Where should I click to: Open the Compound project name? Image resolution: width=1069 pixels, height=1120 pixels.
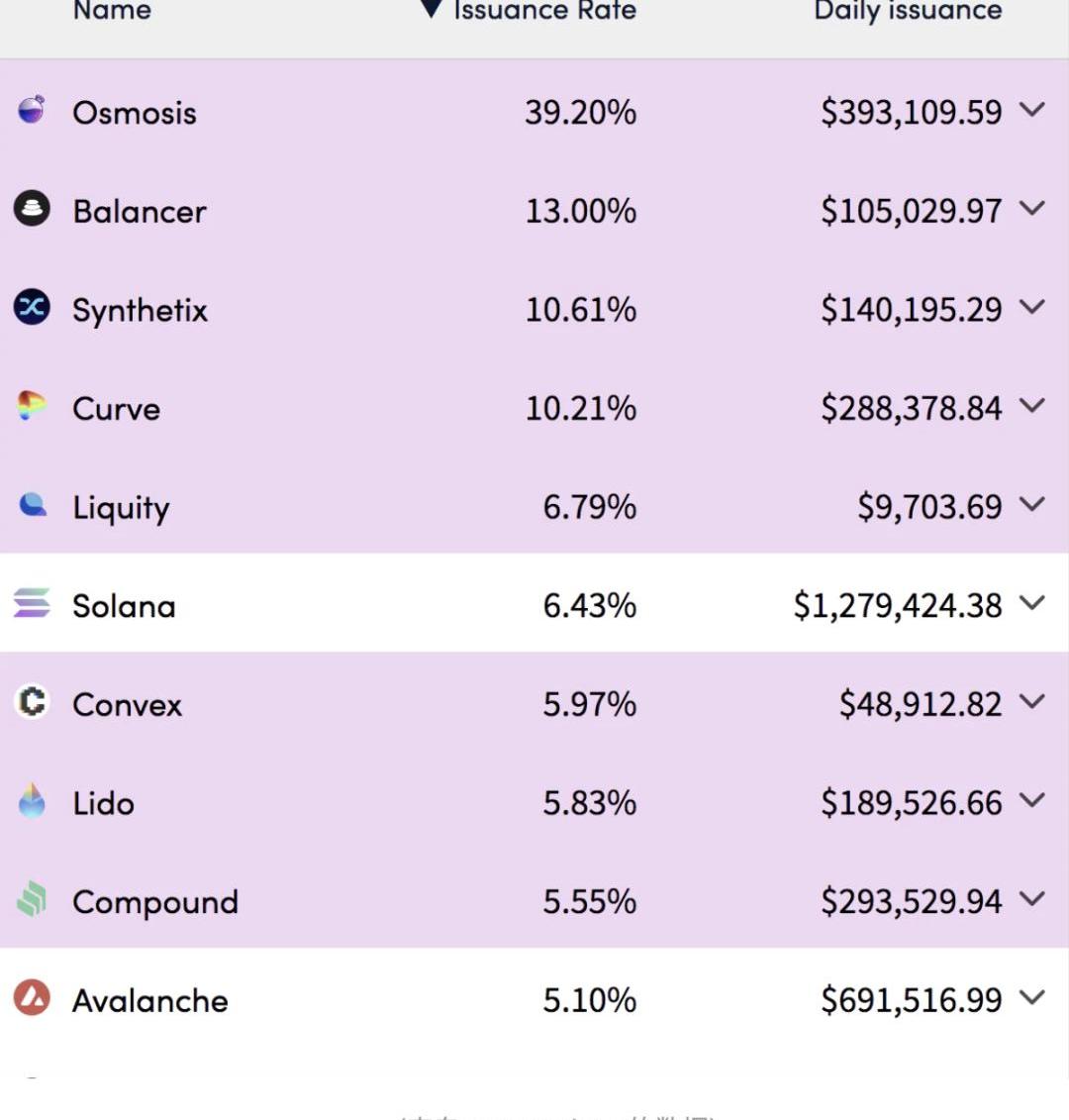pyautogui.click(x=155, y=902)
